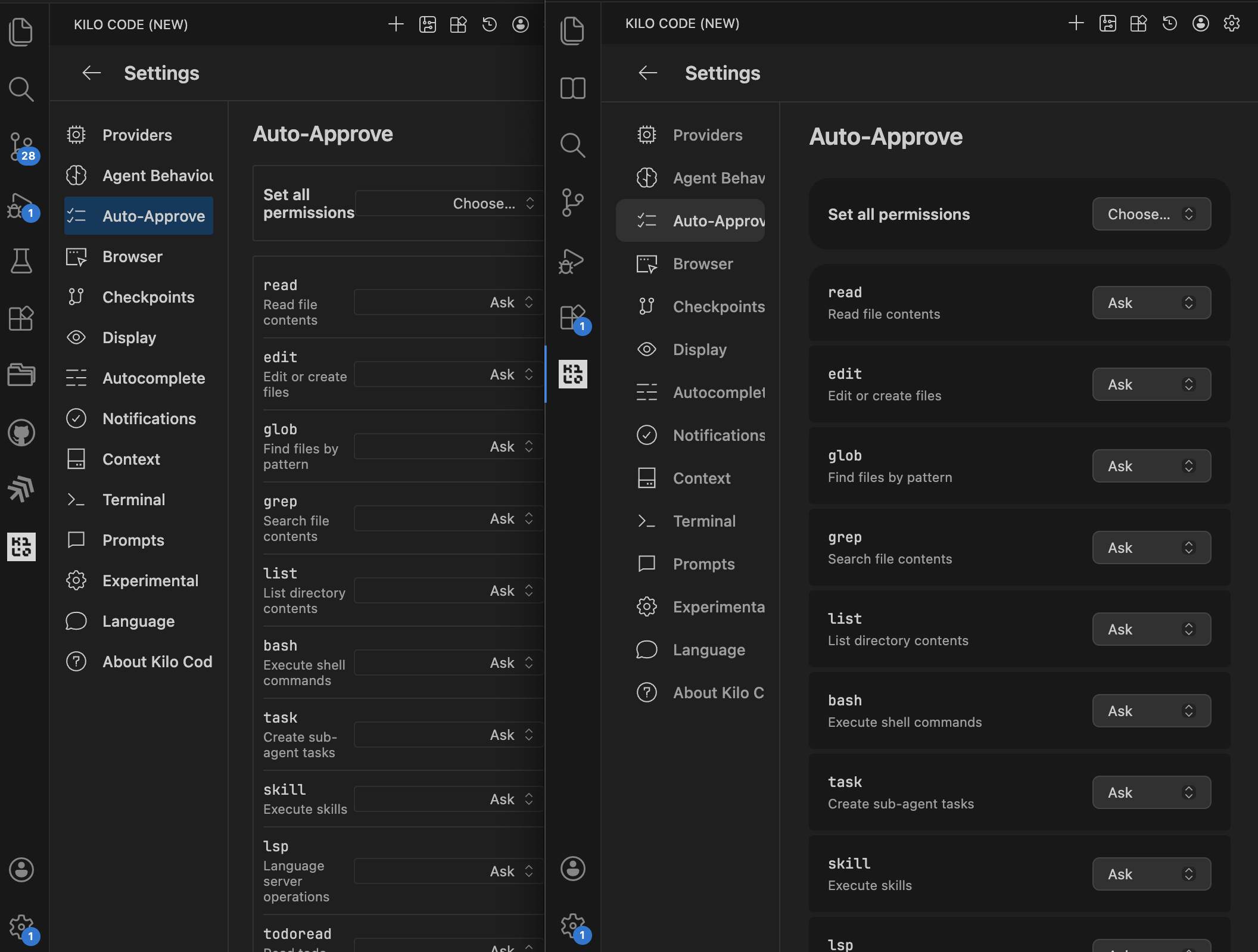The image size is (1258, 952).
Task: Open 'Set all permissions' dropdown in right panel
Action: point(1151,214)
